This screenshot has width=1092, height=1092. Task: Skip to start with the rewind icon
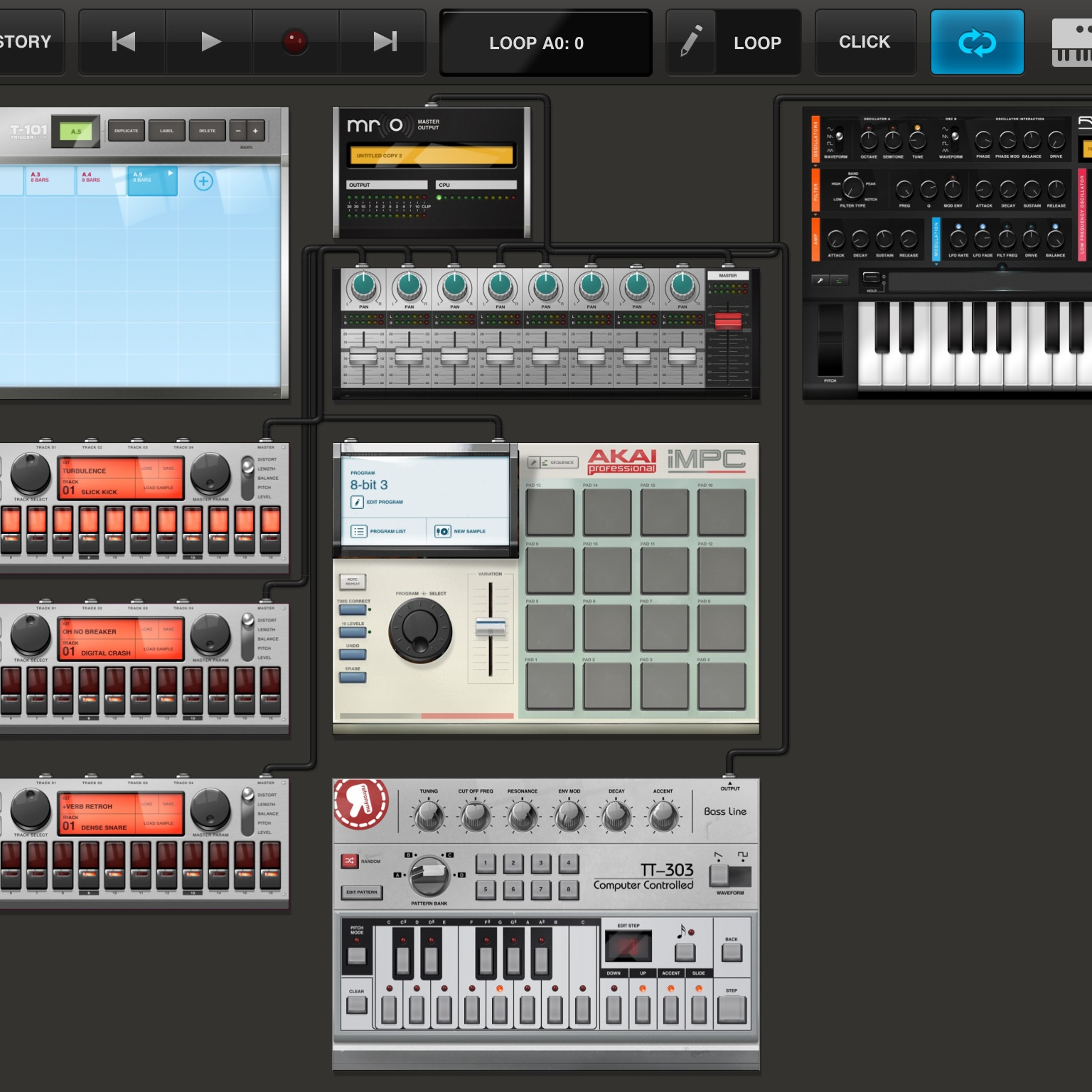pyautogui.click(x=123, y=42)
